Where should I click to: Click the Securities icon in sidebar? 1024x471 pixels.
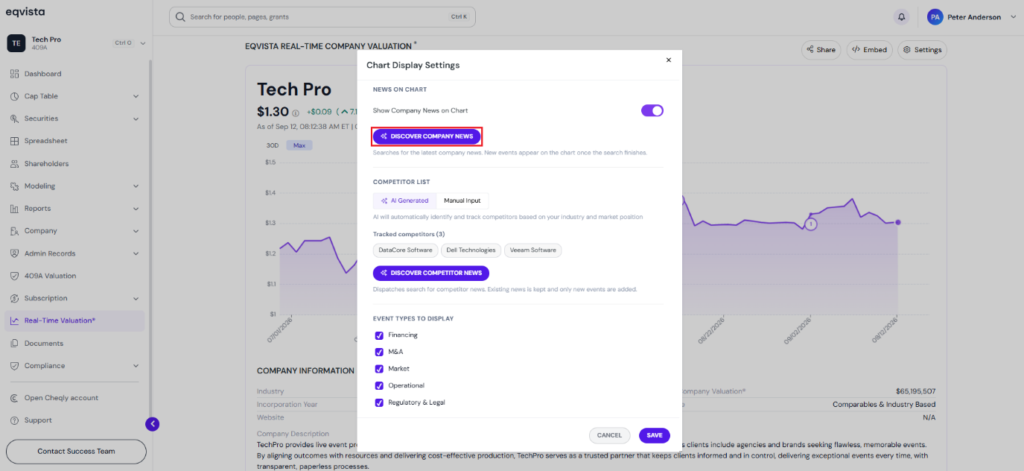point(14,119)
